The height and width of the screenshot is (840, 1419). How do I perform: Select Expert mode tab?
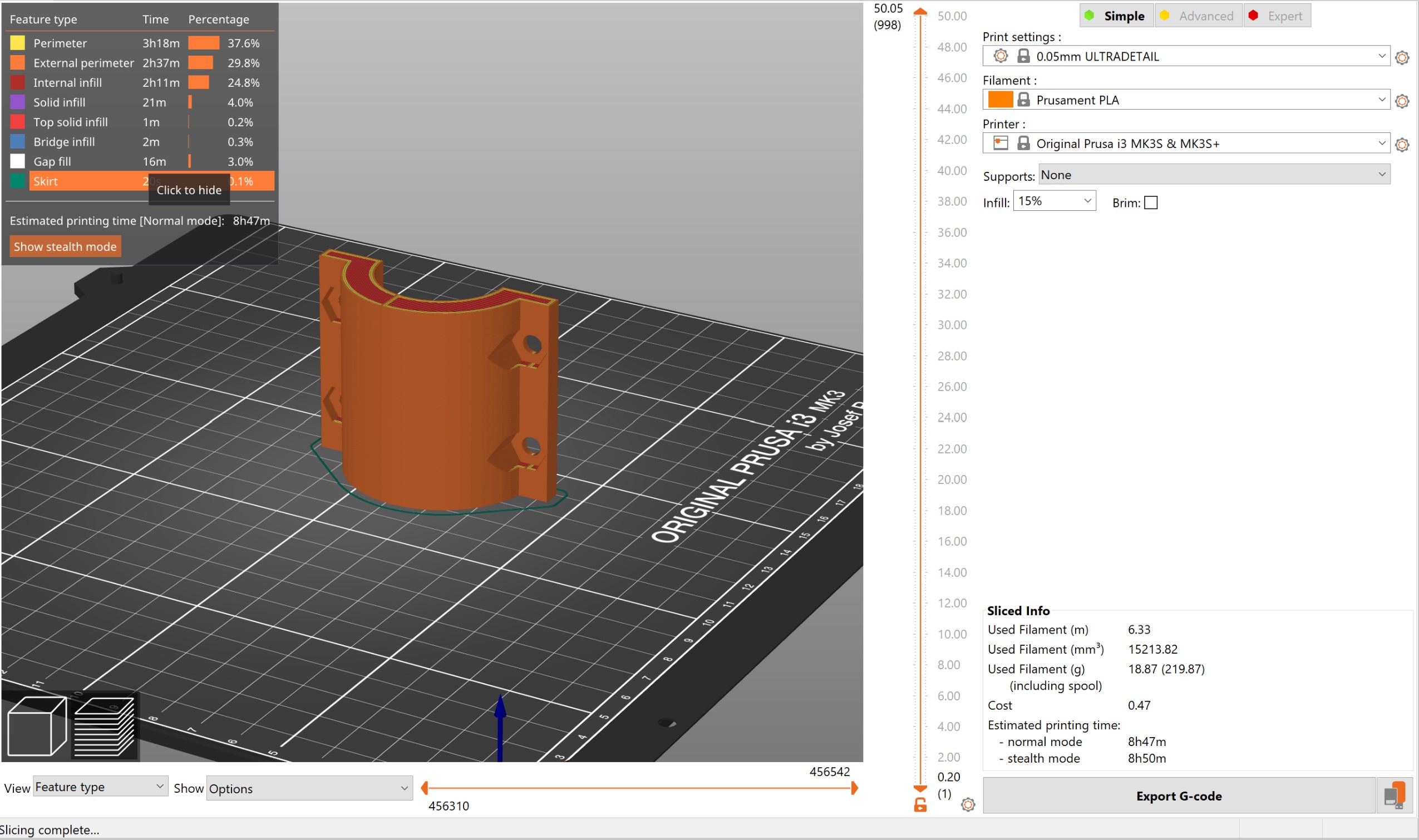point(1277,16)
